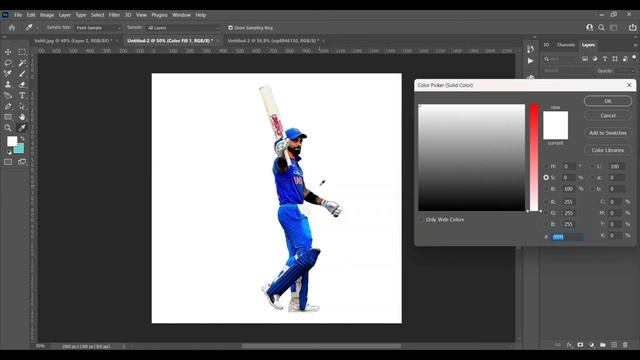The height and width of the screenshot is (360, 640).
Task: Open the search icon in top right
Action: (601, 28)
